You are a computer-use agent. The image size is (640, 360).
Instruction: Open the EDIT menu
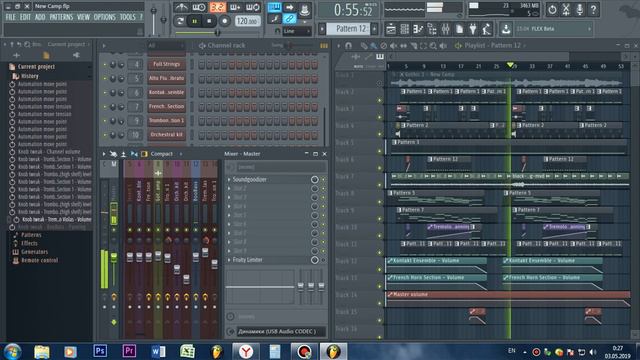[x=25, y=17]
